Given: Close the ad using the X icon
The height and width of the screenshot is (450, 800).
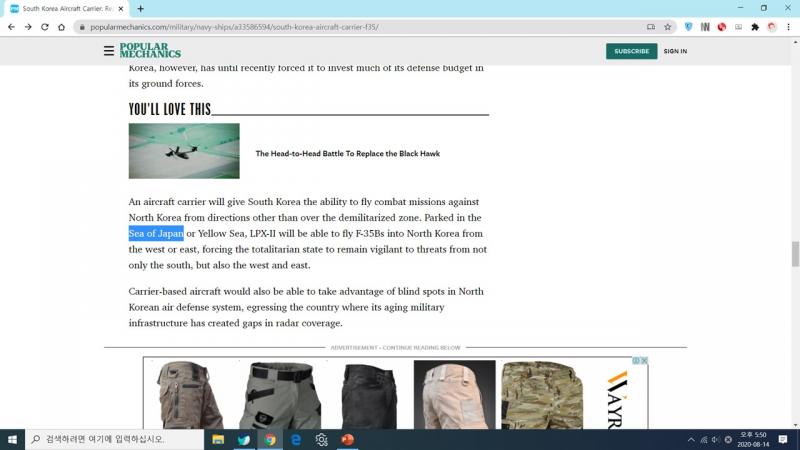Looking at the screenshot, I should click(644, 361).
